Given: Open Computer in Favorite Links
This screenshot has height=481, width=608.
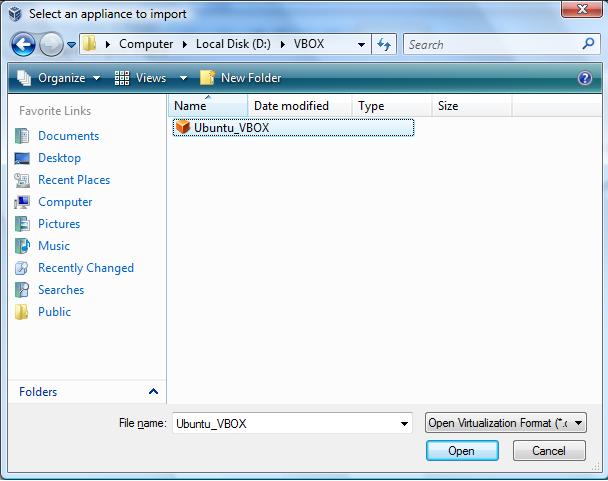Looking at the screenshot, I should tap(65, 202).
